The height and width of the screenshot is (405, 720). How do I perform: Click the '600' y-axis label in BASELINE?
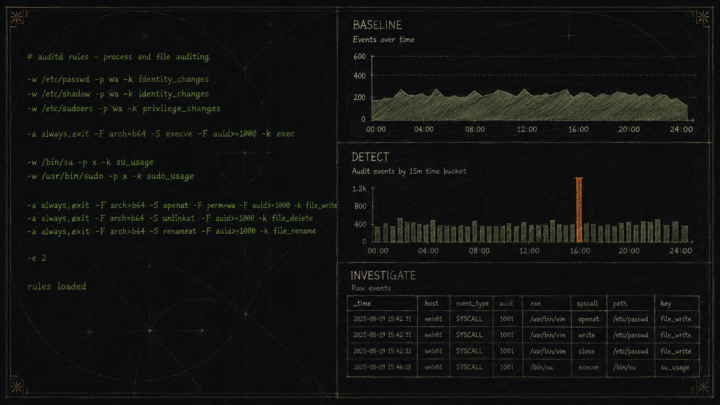[360, 56]
